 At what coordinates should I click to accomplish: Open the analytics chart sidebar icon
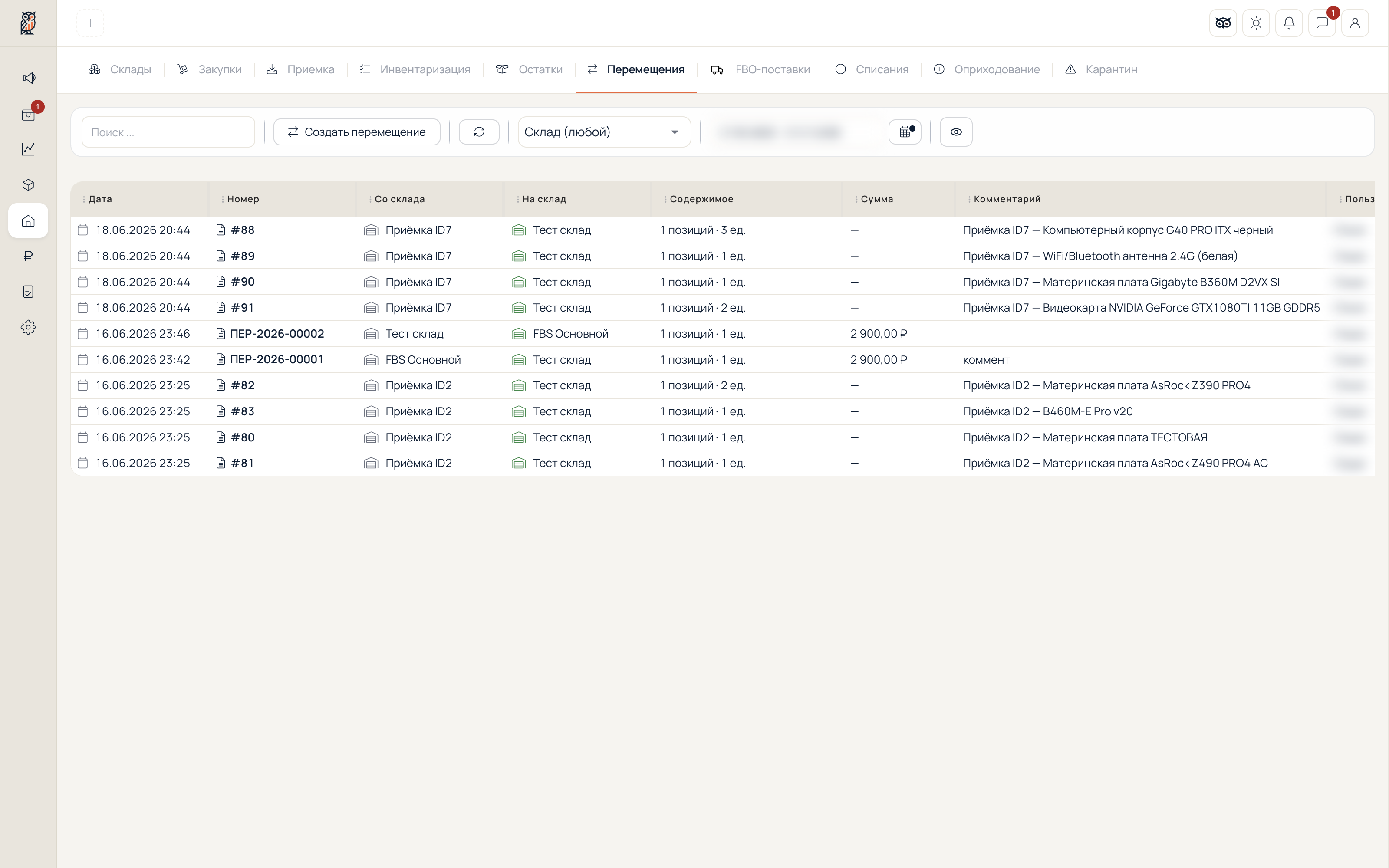[x=28, y=149]
